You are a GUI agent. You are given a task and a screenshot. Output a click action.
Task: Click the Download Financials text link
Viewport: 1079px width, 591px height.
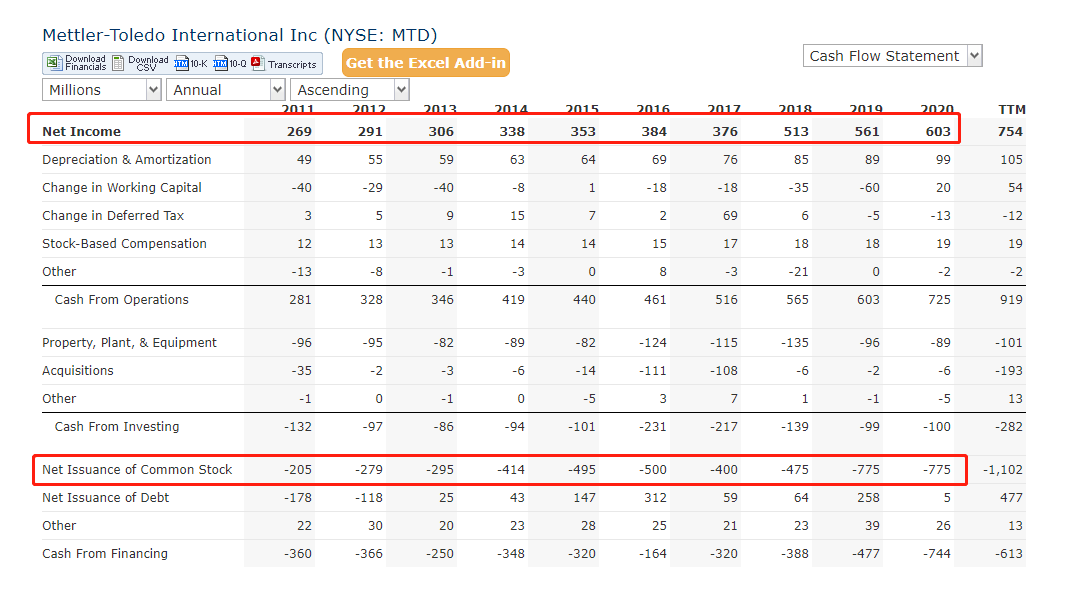(85, 63)
